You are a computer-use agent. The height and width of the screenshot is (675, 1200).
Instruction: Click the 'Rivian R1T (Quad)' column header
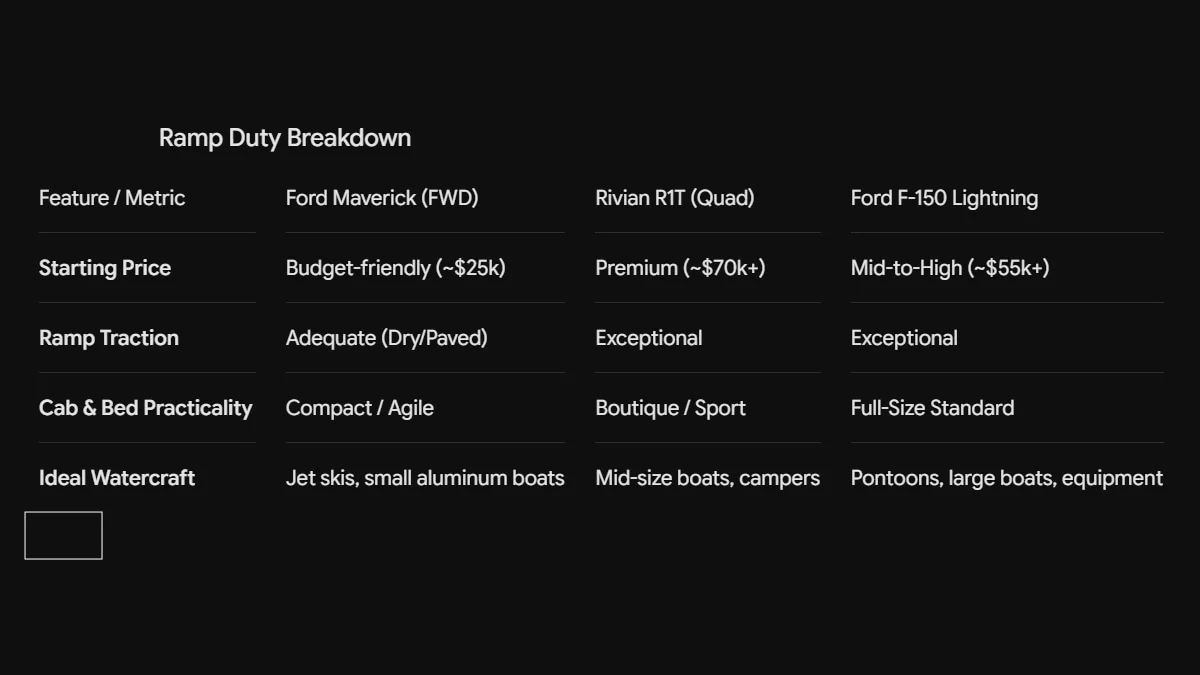point(675,198)
